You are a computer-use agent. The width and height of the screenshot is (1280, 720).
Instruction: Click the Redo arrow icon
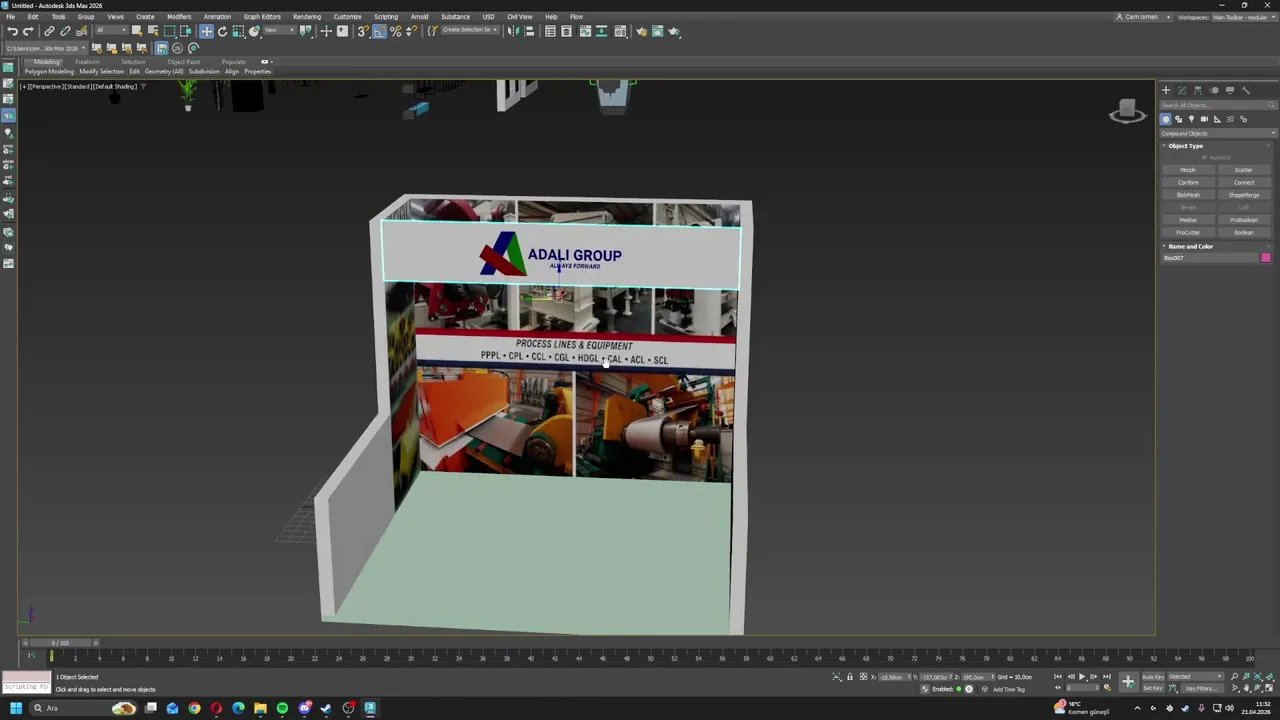tap(28, 31)
